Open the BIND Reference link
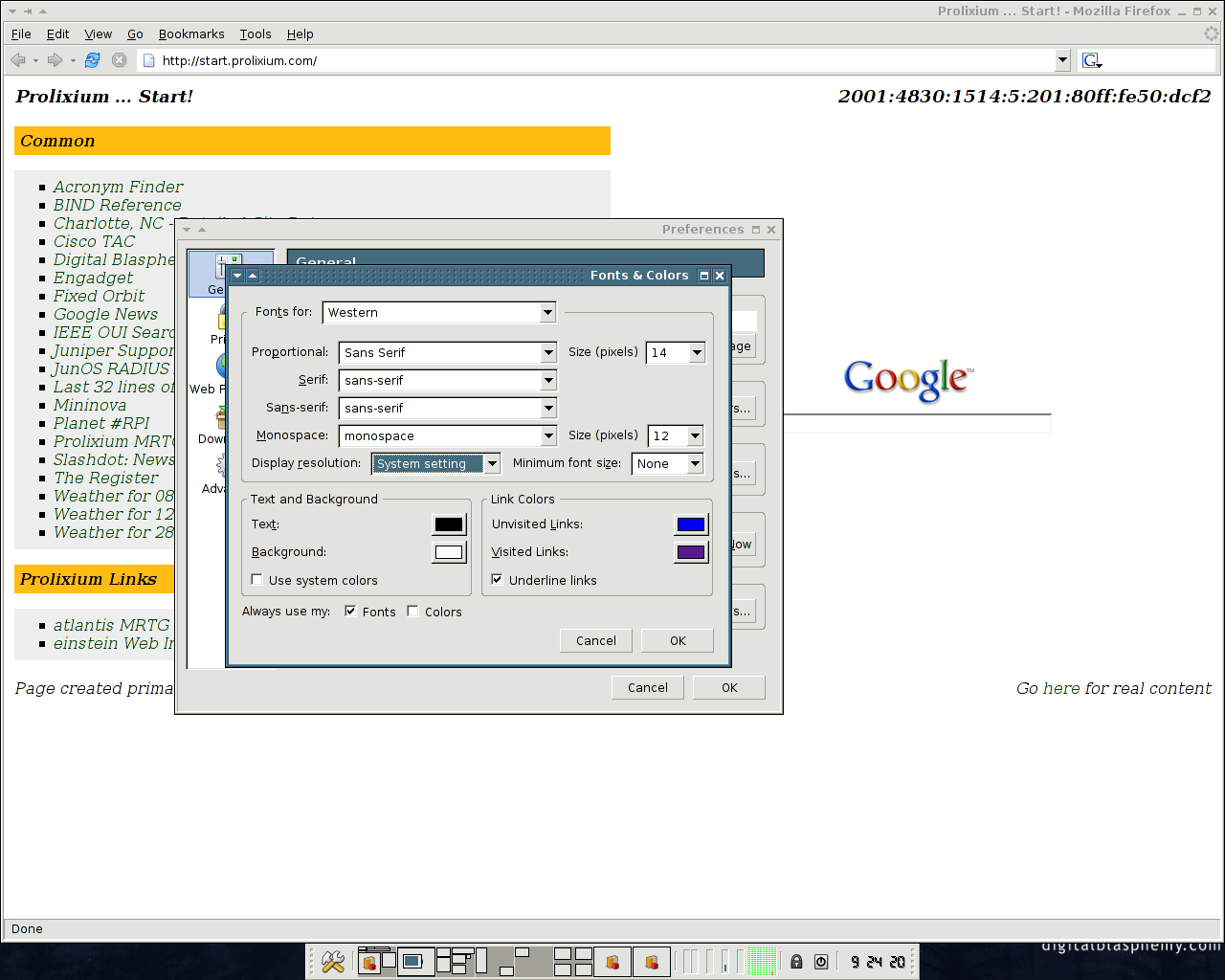Viewport: 1225px width, 980px height. (117, 205)
